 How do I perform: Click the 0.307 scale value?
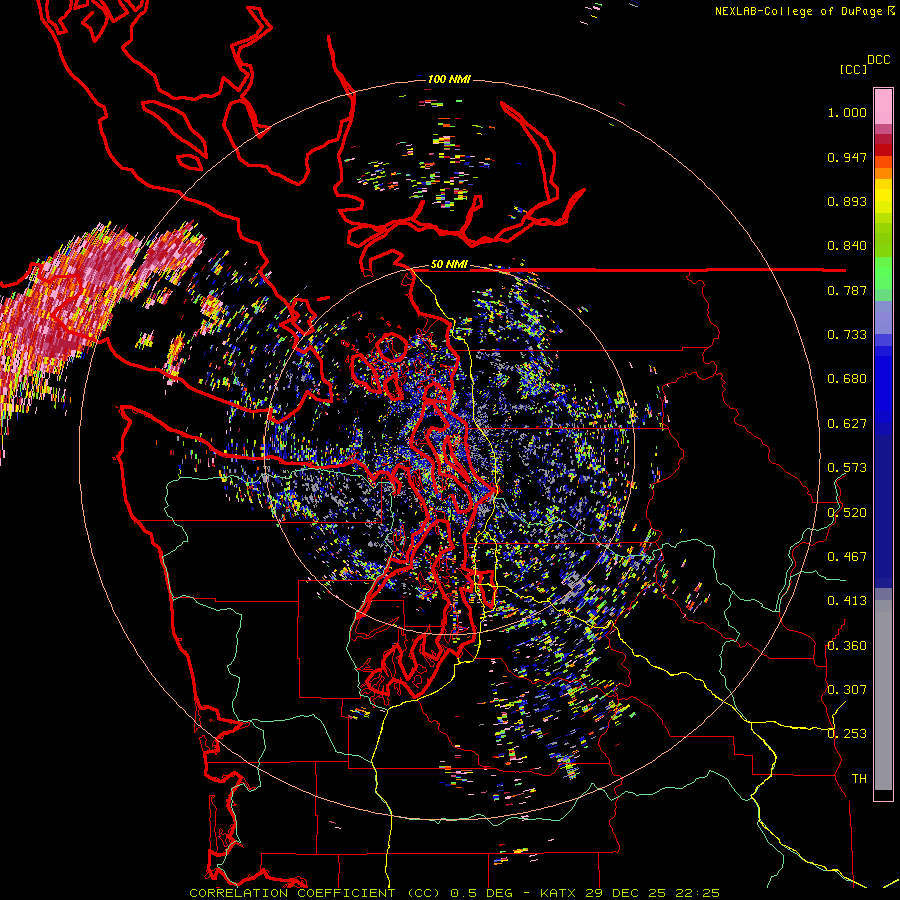click(x=847, y=690)
